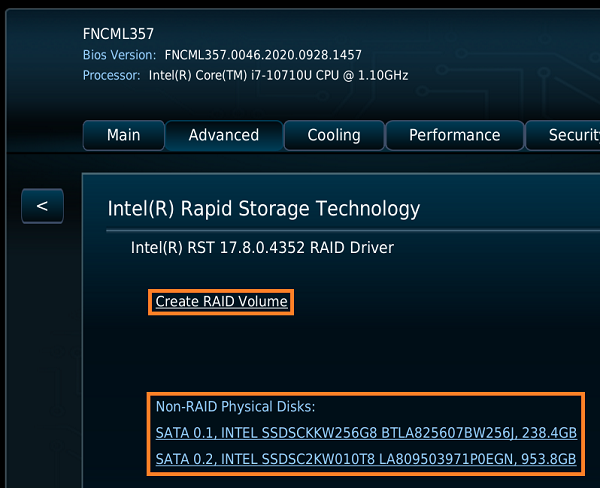This screenshot has height=488, width=600.
Task: Click the Non-RAID Physical Disks label
Action: (235, 407)
